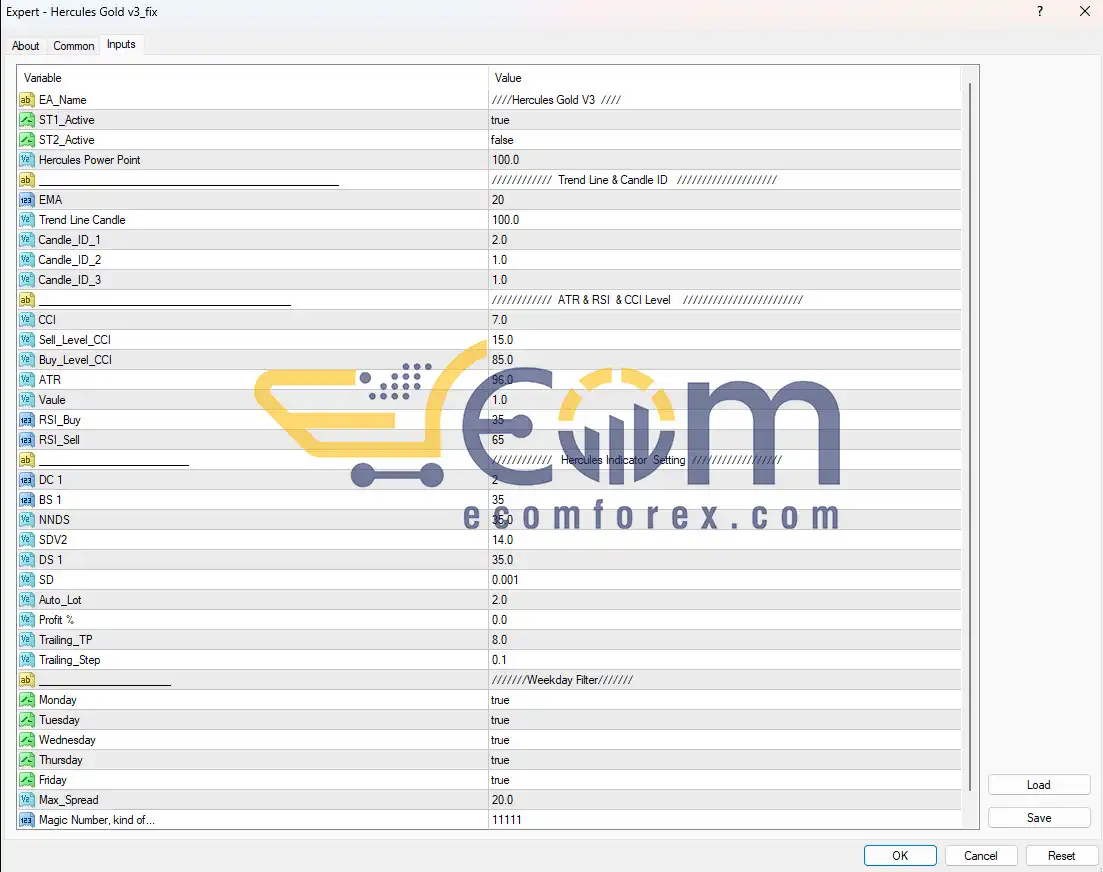Viewport: 1103px width, 872px height.
Task: Toggle the Friday true value
Action: (724, 780)
